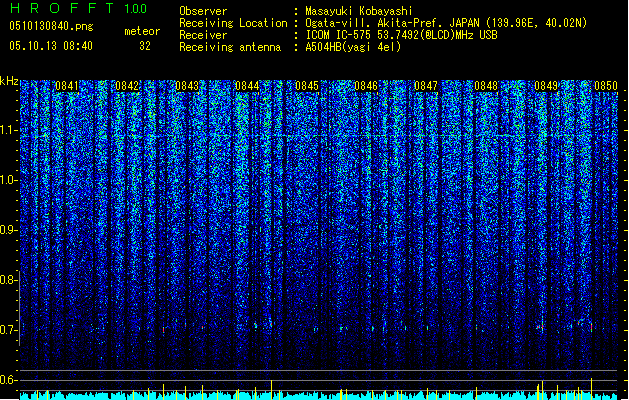
Task: Select observer name Masayuki Kobayashi
Action: tap(359, 11)
